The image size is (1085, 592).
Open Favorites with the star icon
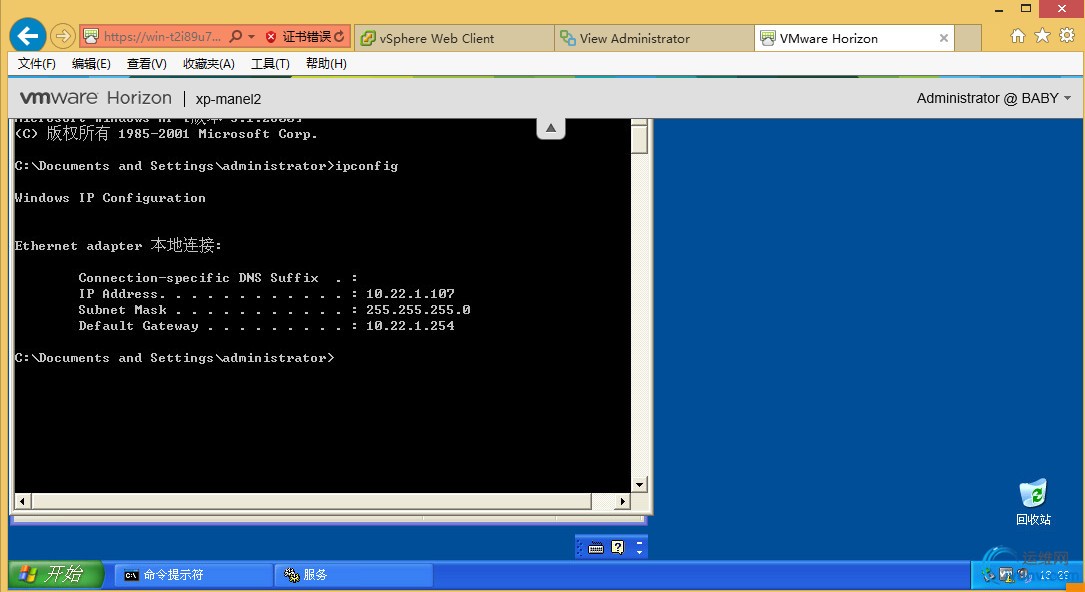point(1042,35)
